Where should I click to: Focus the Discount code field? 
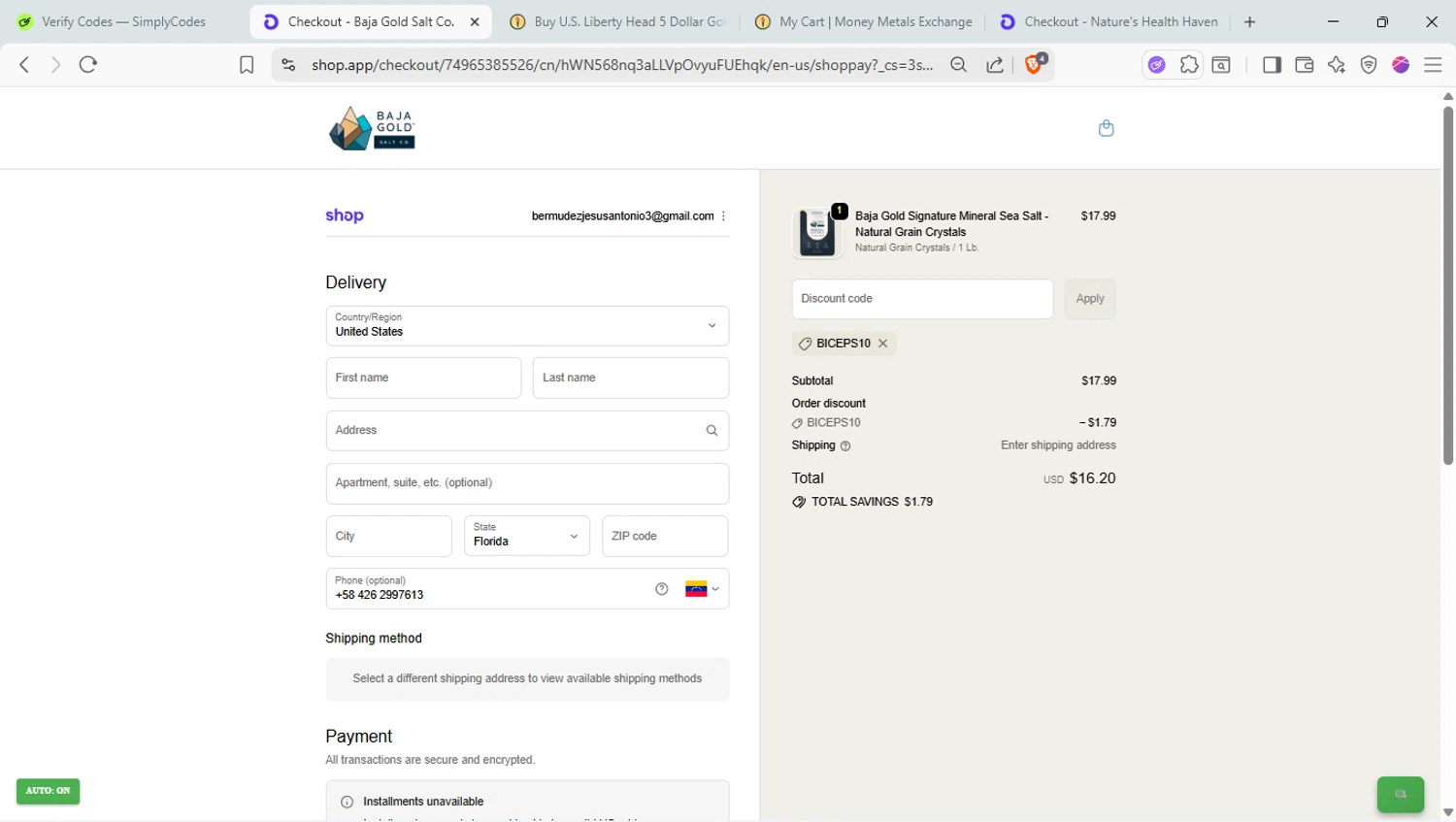point(922,299)
